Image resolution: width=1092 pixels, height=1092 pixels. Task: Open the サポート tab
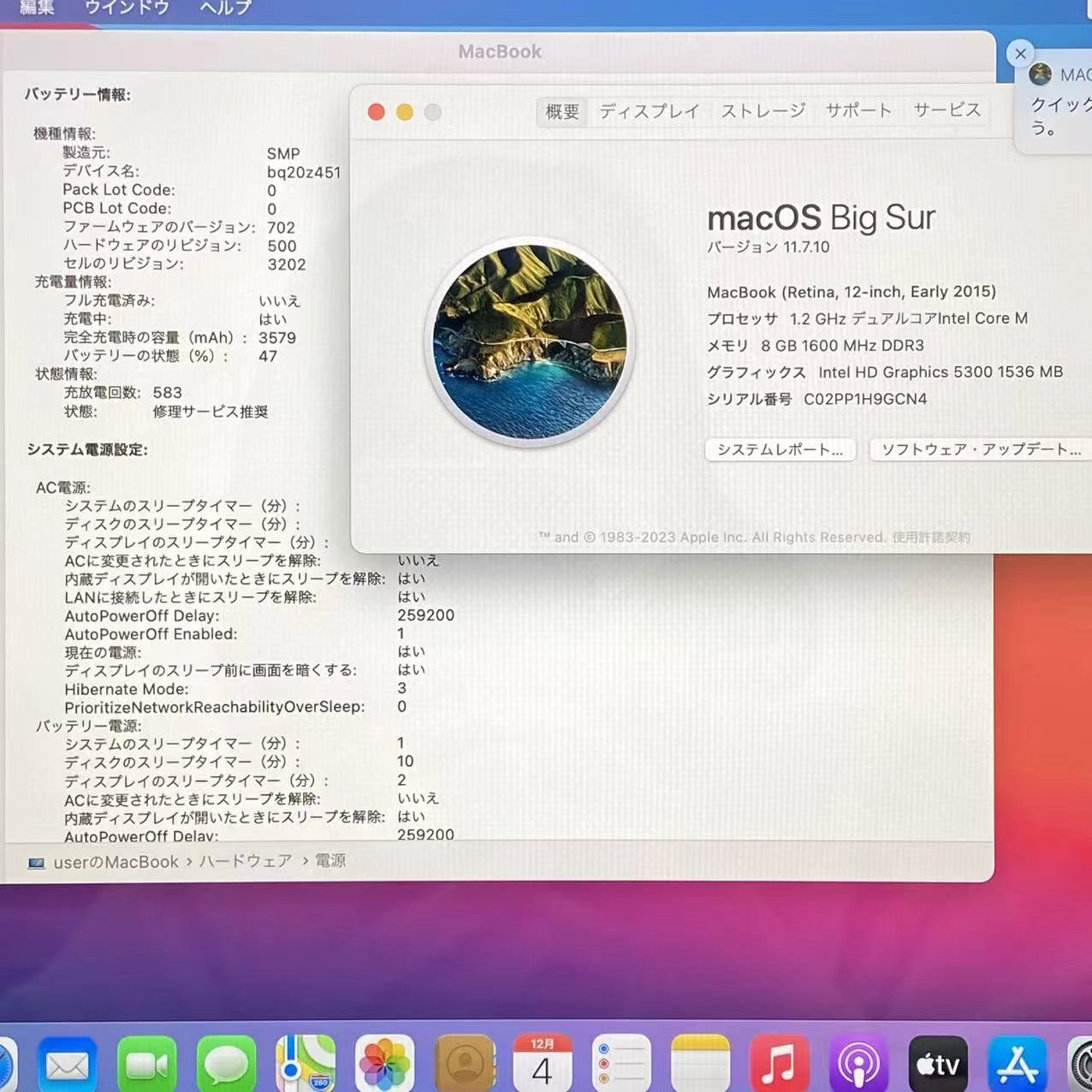tap(858, 110)
